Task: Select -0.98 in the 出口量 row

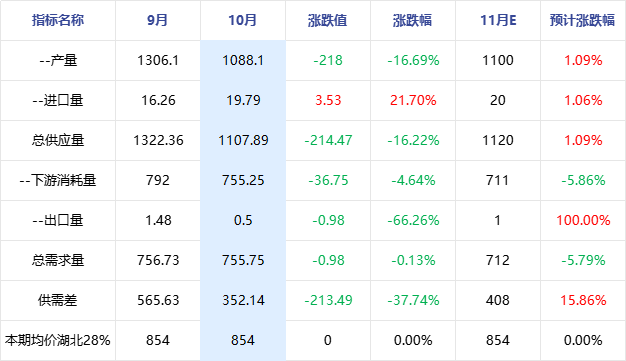Action: [328, 220]
